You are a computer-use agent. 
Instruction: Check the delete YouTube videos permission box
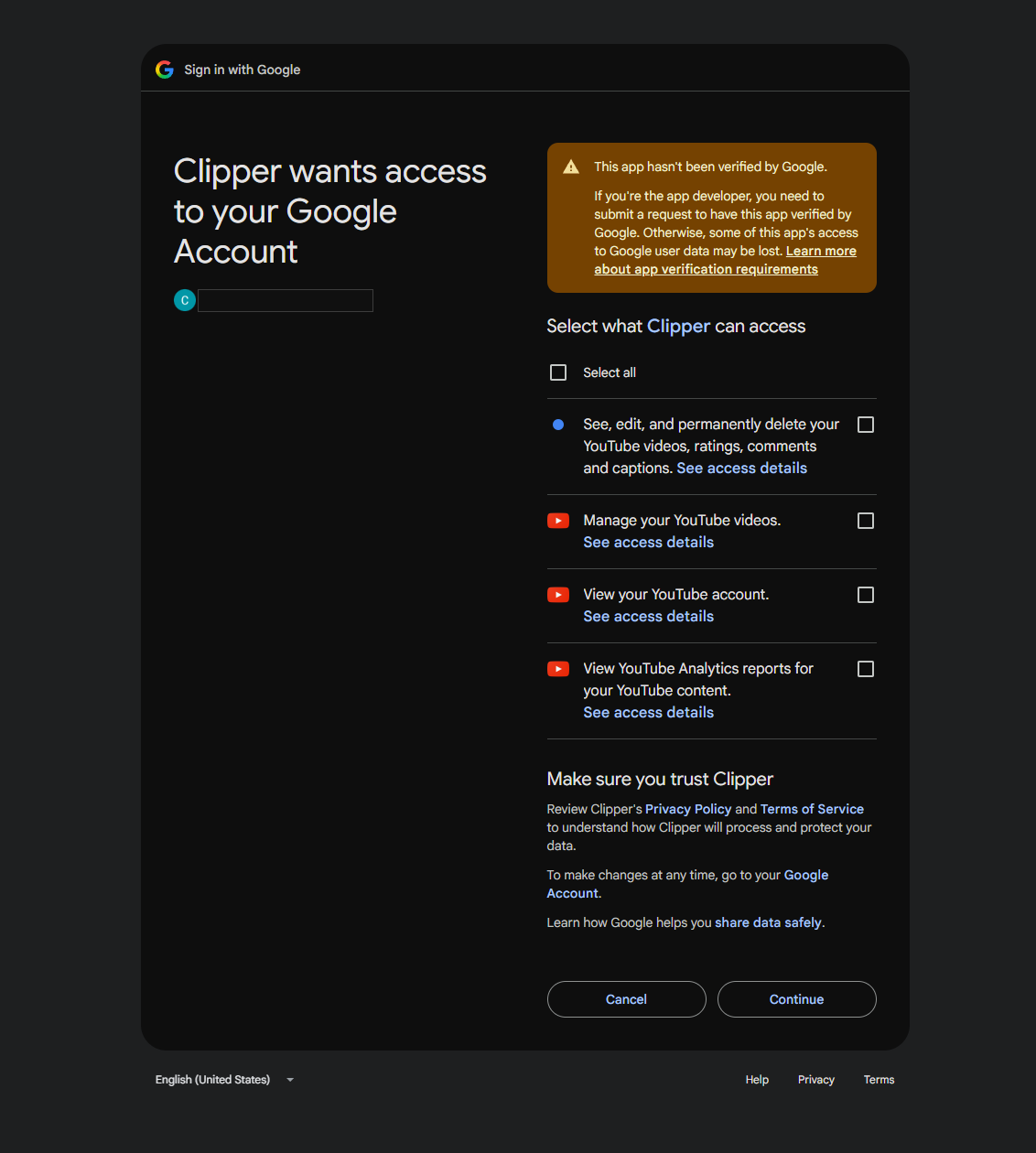tap(866, 425)
